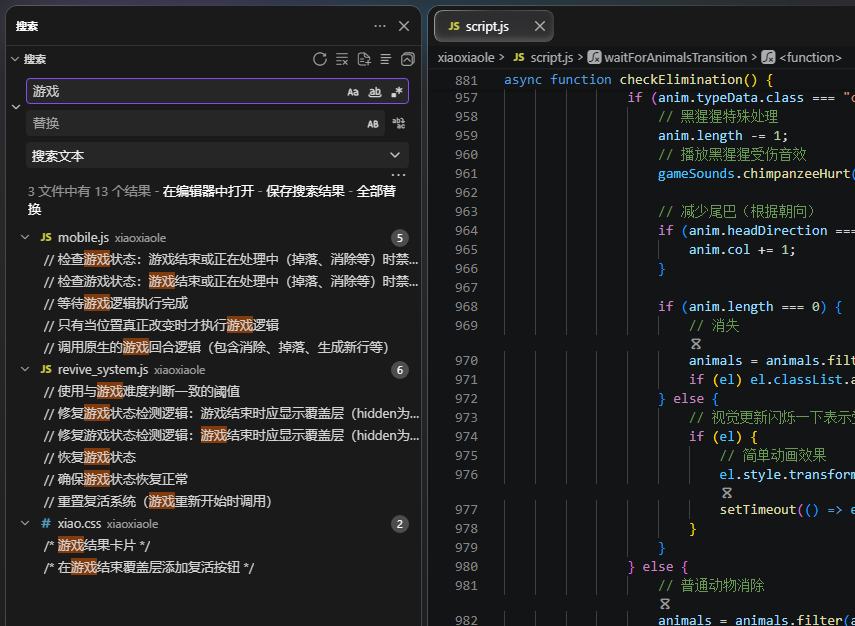
Task: Click sticky header line 881 checkElimination
Action: [638, 80]
